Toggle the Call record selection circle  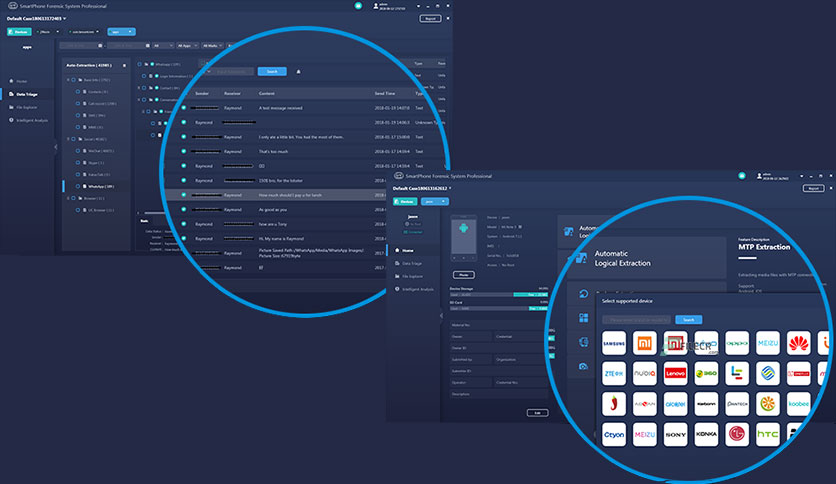(78, 103)
